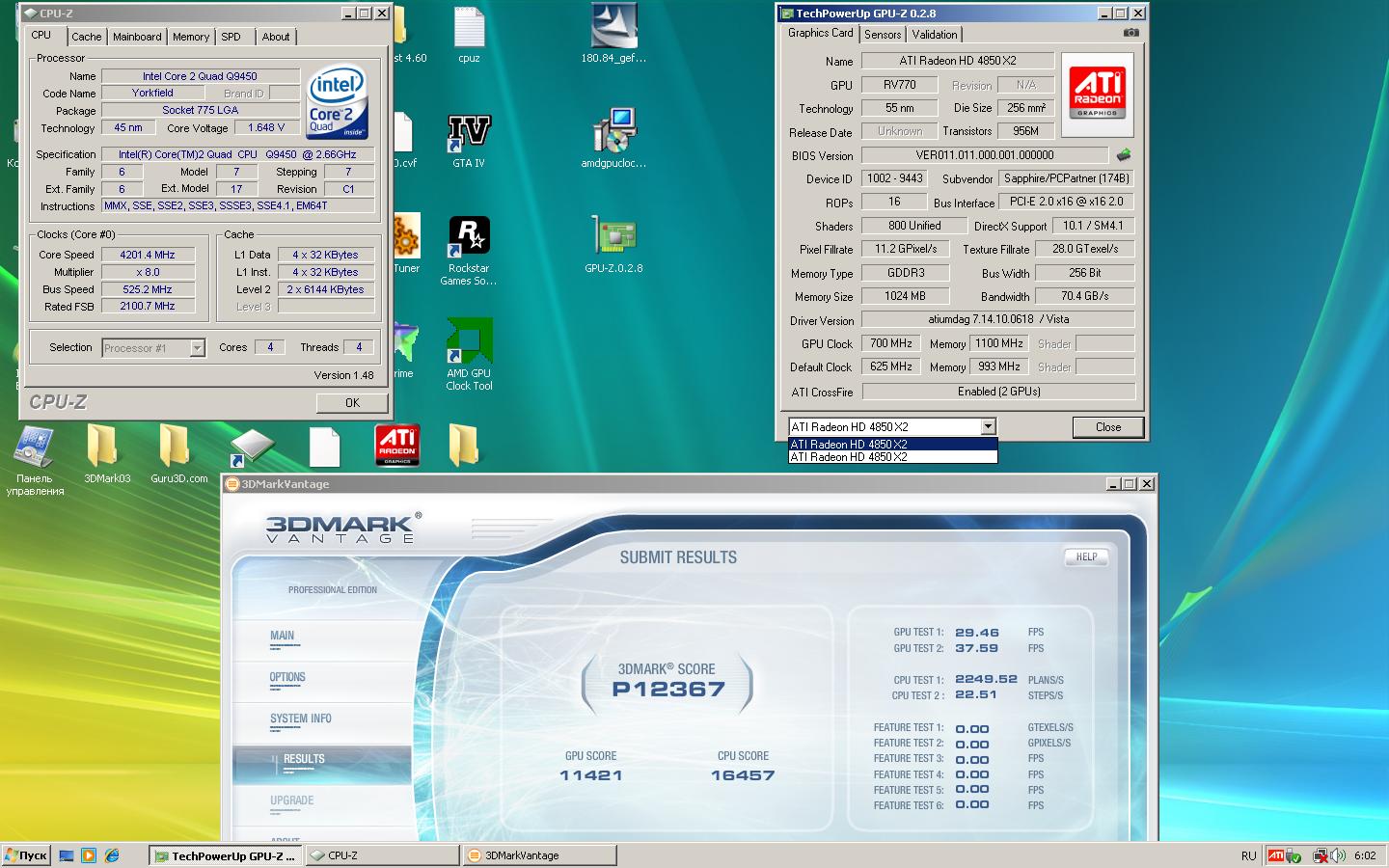Open the GPU-Z.0.2.8 desktop icon
The width and height of the screenshot is (1389, 868).
coord(613,243)
